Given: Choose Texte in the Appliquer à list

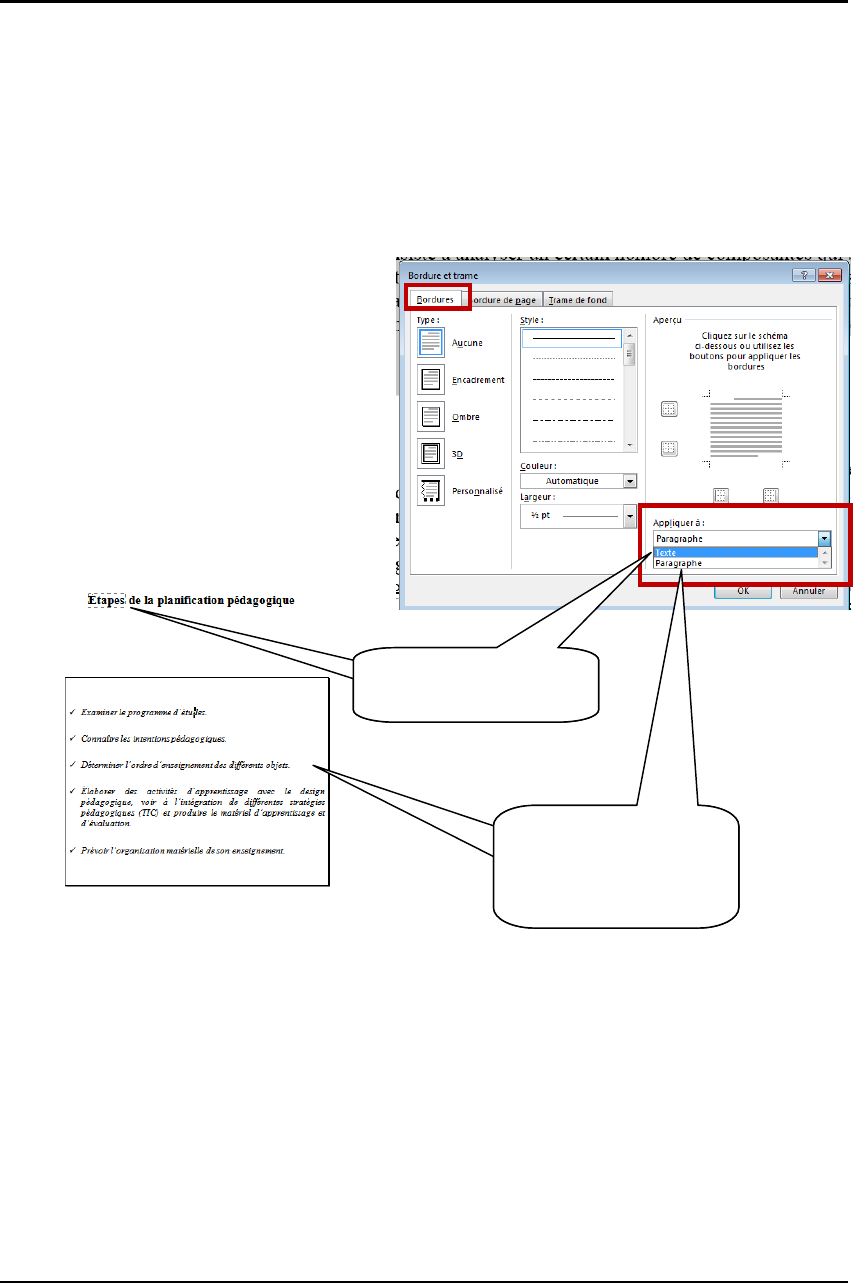Looking at the screenshot, I should [735, 552].
